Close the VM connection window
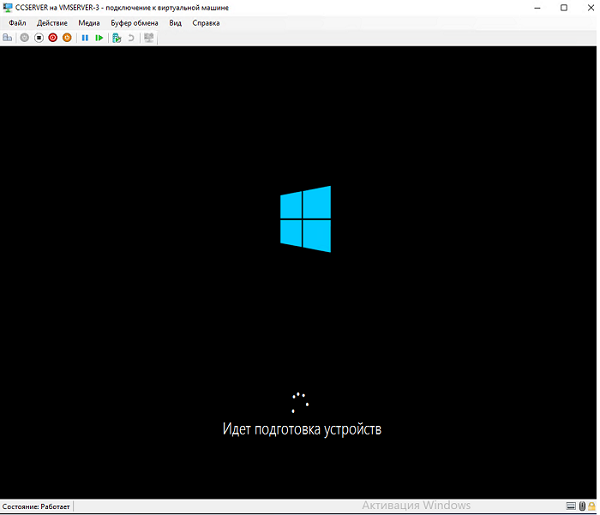 click(590, 8)
